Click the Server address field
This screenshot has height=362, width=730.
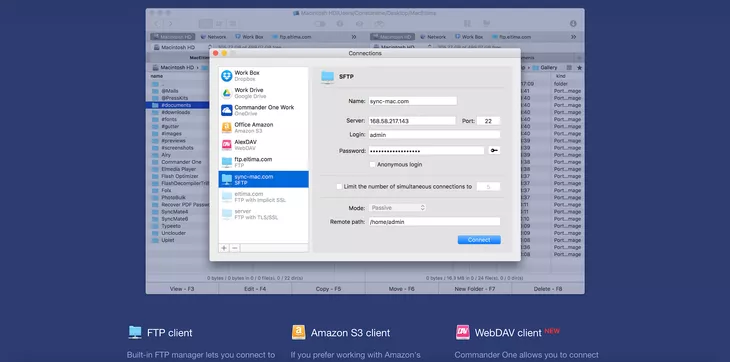click(412, 121)
